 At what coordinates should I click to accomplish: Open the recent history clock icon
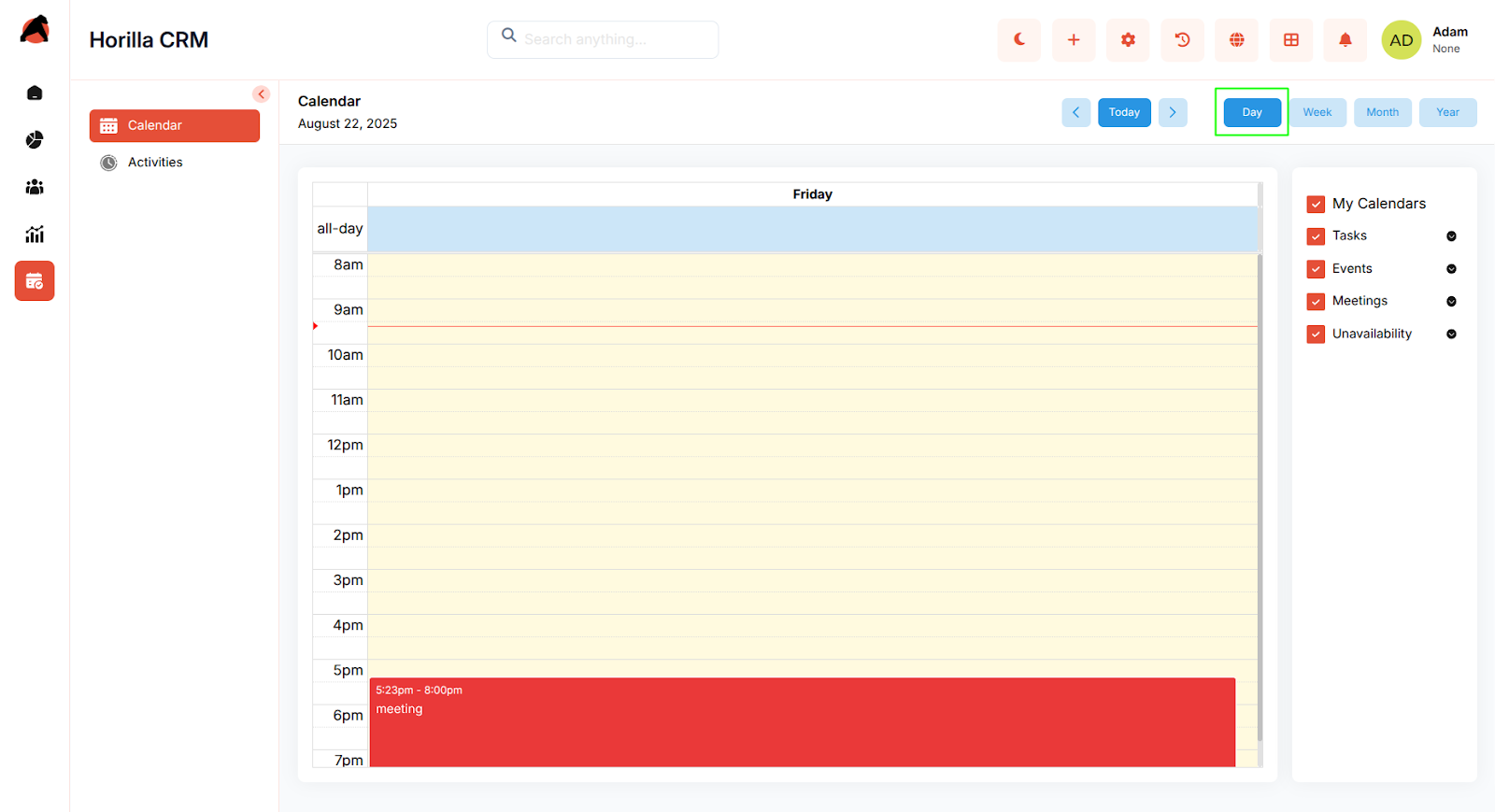click(1182, 40)
